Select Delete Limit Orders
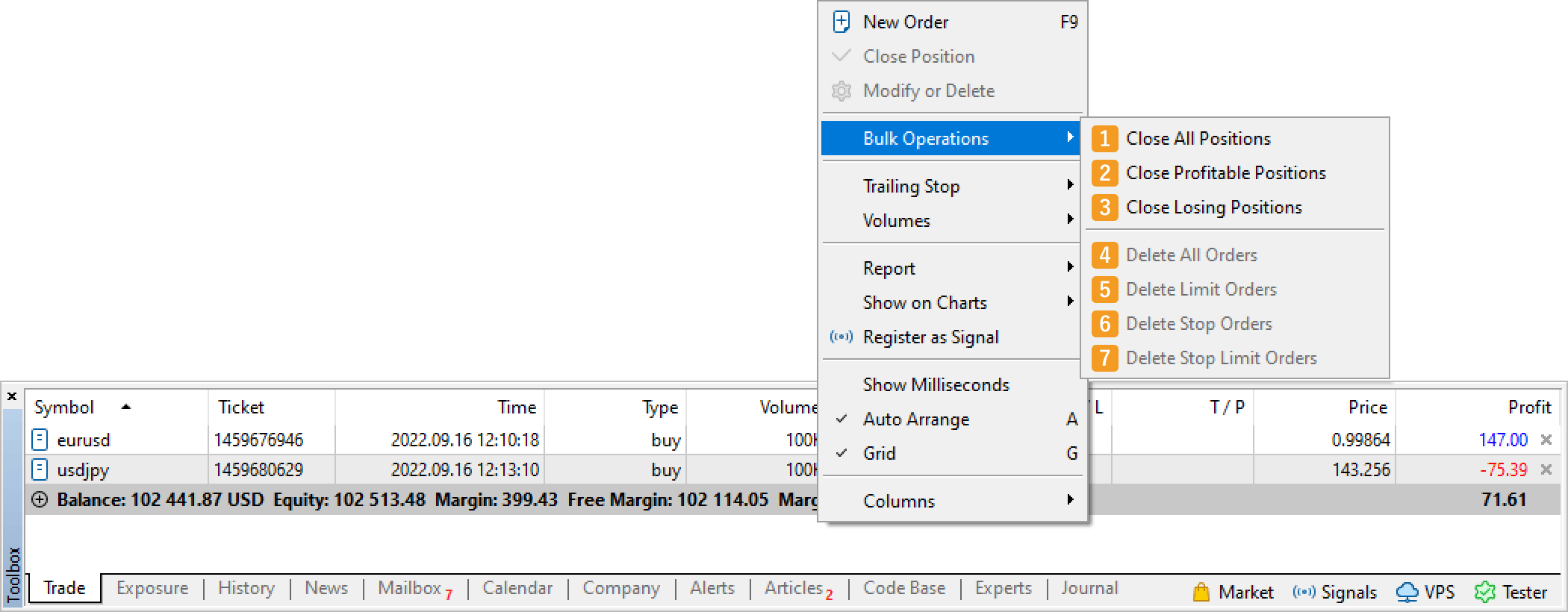The image size is (1568, 612). tap(1236, 289)
